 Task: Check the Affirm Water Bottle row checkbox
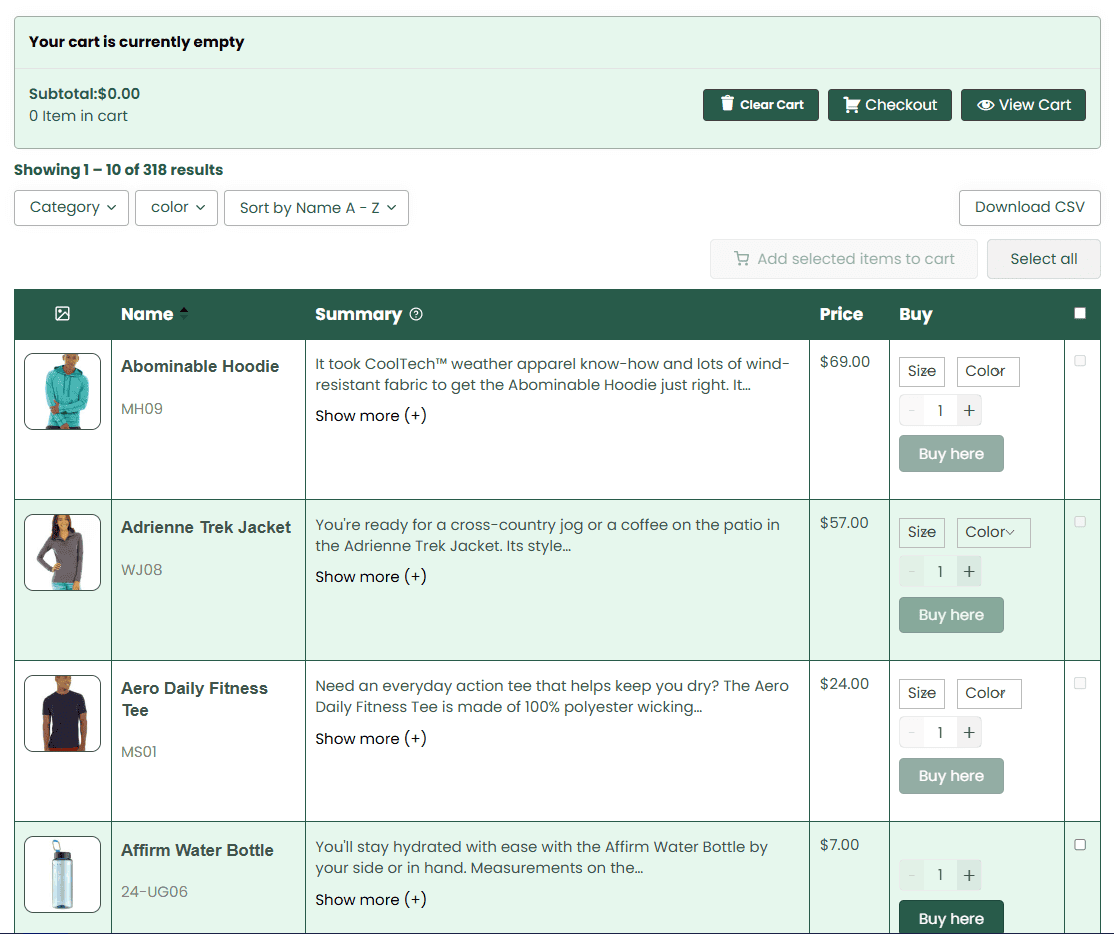pos(1080,845)
